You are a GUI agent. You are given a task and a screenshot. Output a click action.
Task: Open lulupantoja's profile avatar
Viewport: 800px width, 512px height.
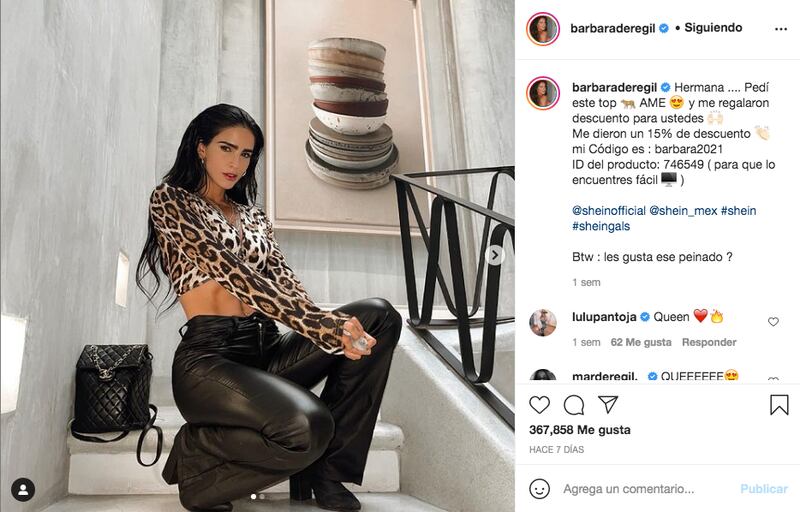pyautogui.click(x=543, y=322)
